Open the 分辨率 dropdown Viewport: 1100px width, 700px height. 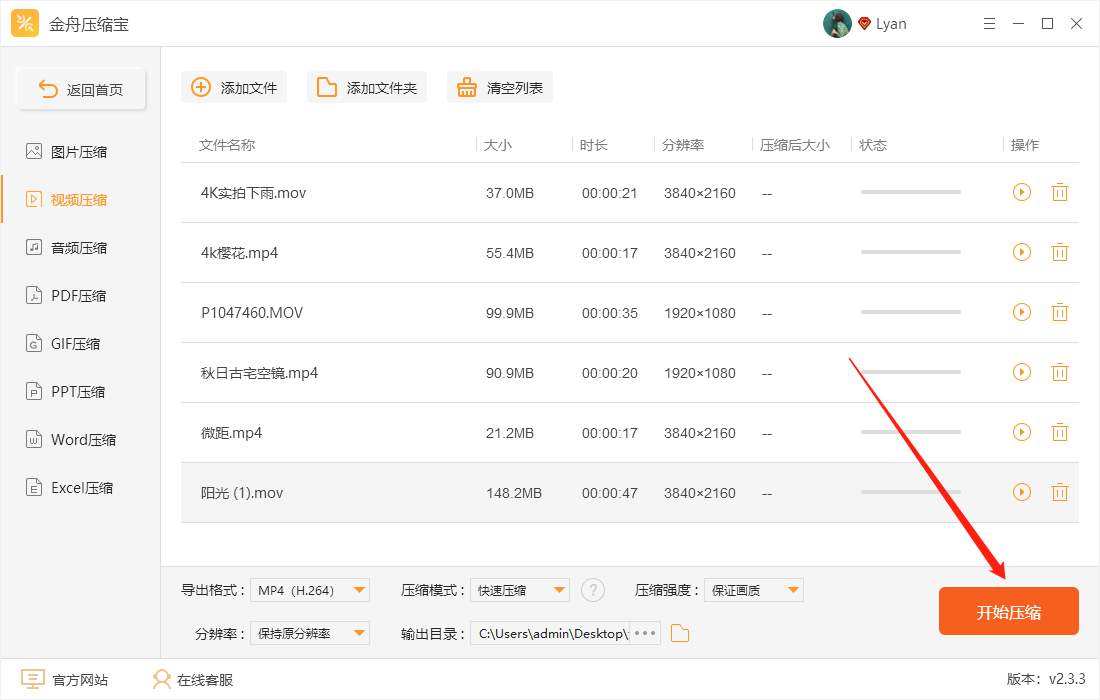(x=310, y=632)
